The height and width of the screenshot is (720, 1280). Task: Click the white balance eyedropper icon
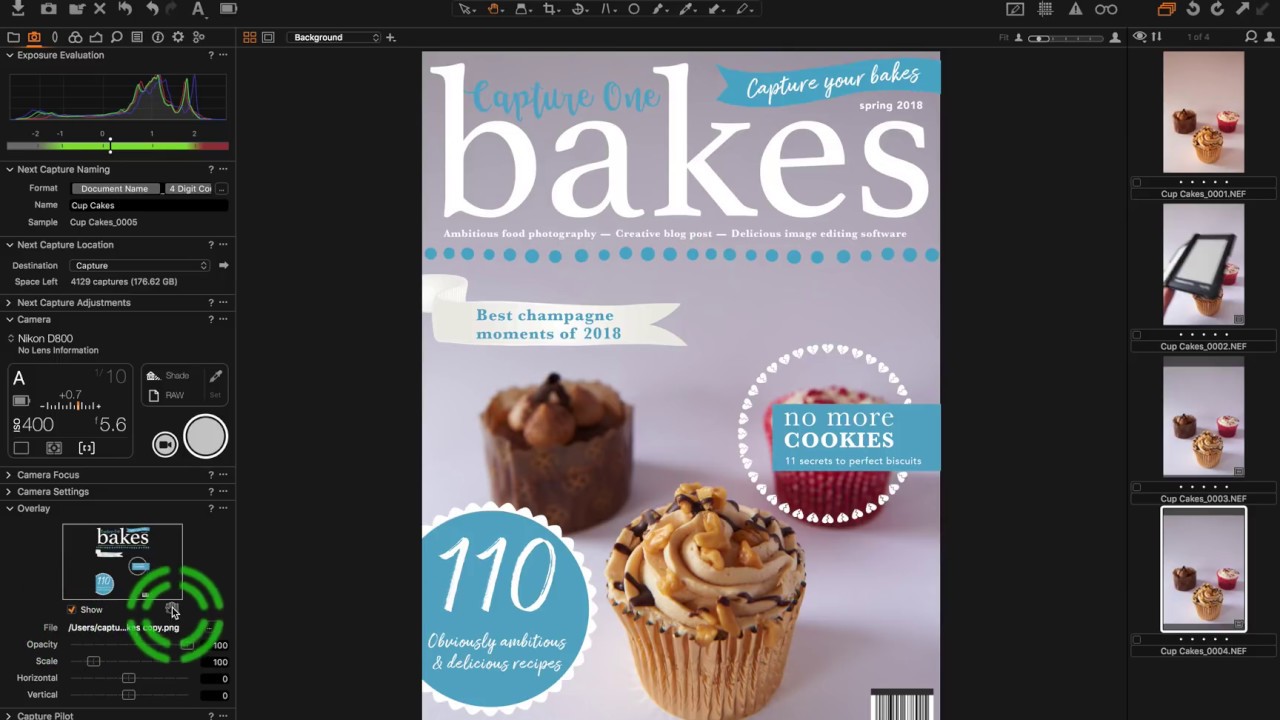(215, 376)
